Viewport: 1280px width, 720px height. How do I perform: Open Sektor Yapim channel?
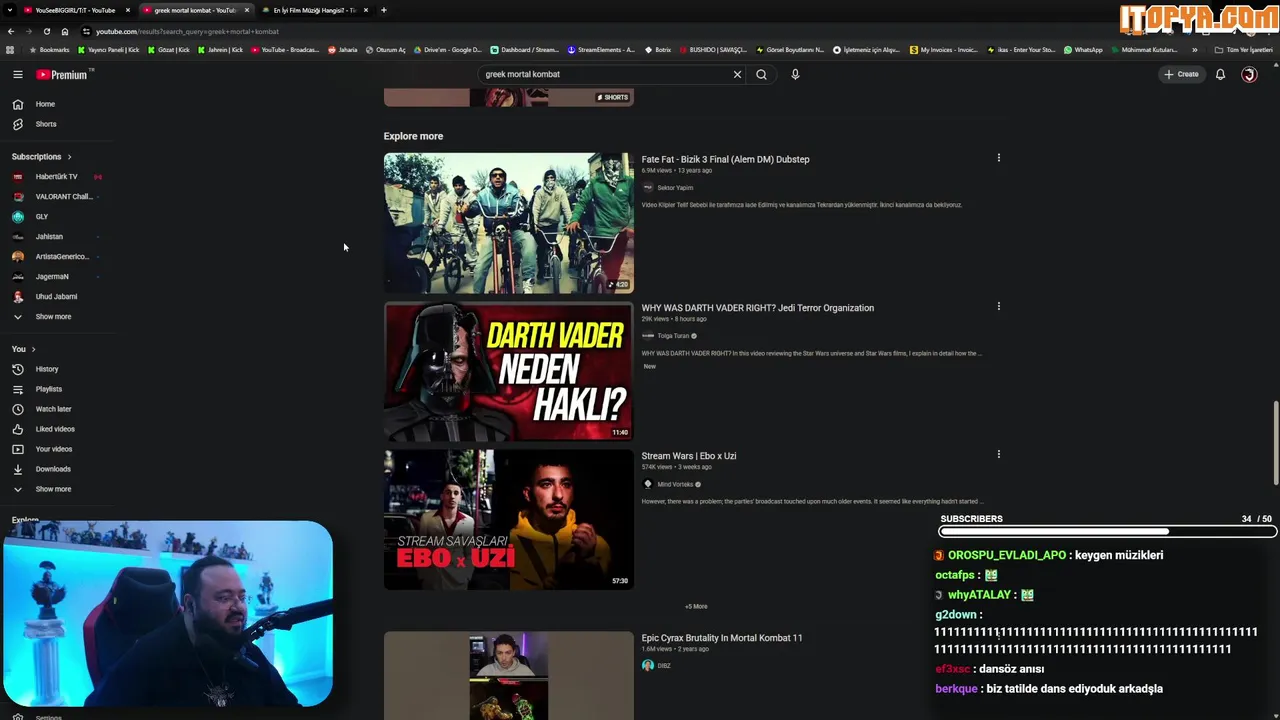tap(674, 188)
